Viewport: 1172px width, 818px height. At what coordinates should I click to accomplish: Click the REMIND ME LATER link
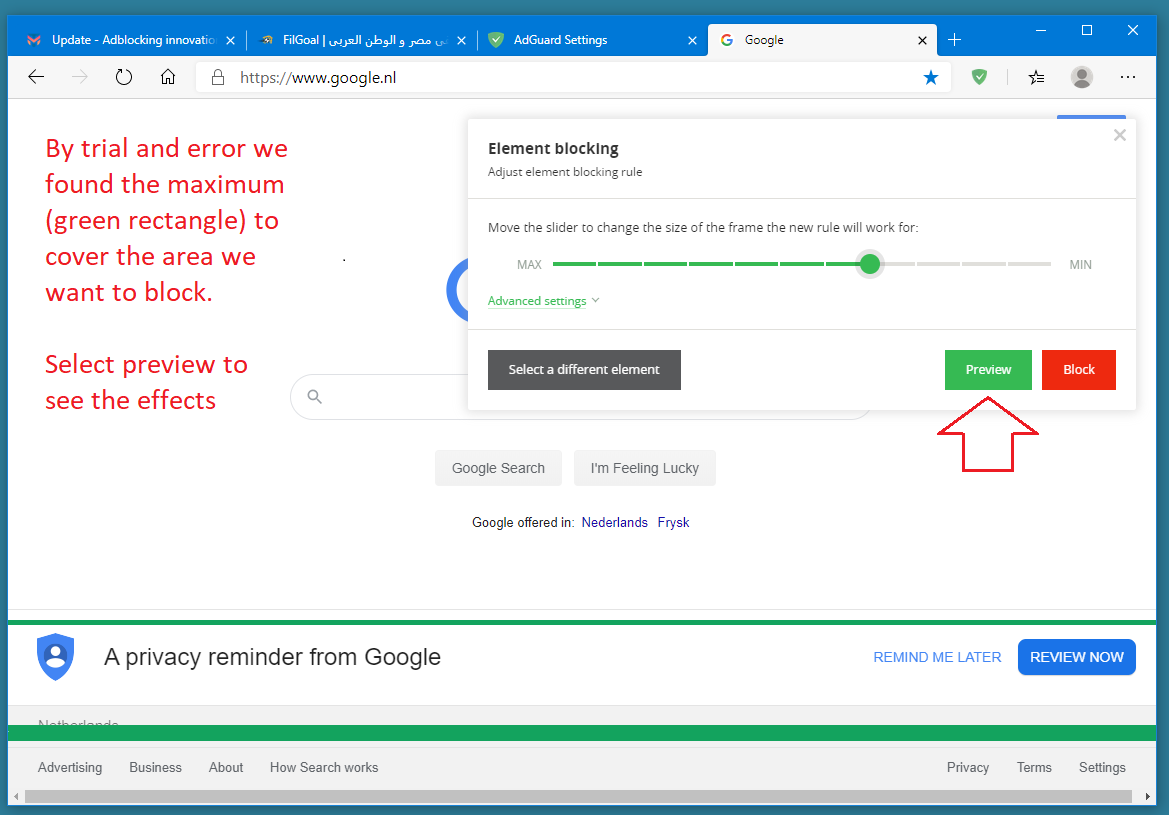[937, 657]
